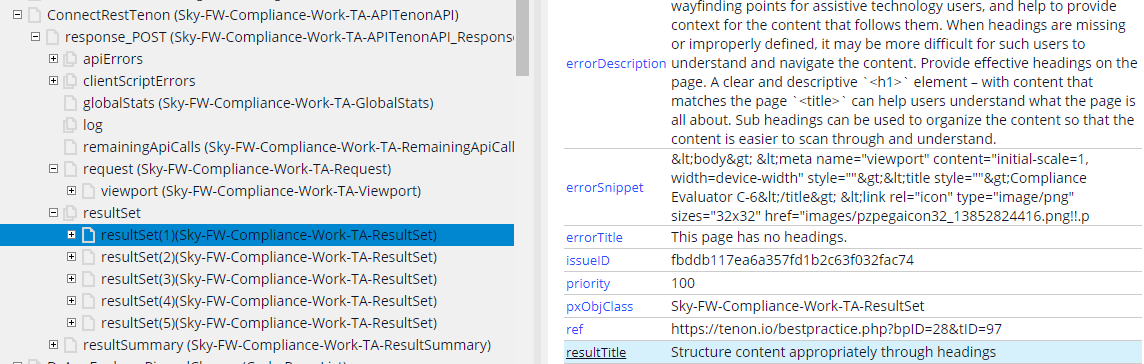Collapse the resultSet tree node
The width and height of the screenshot is (1144, 364).
[53, 213]
